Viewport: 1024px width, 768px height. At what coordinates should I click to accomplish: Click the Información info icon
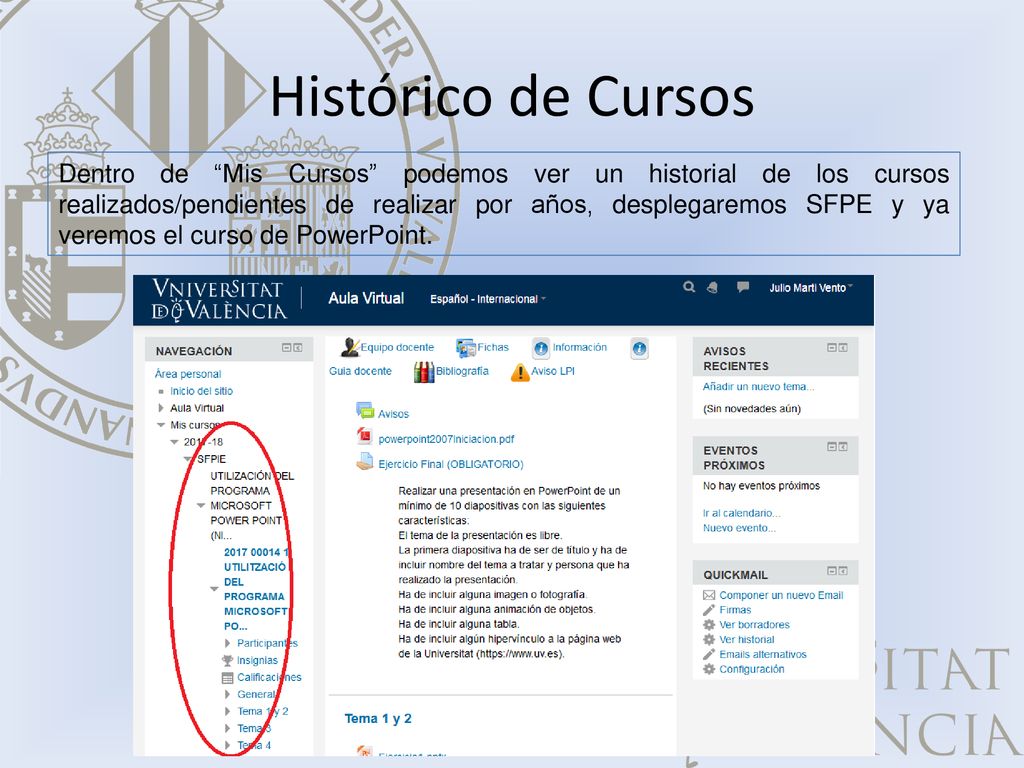pos(541,348)
